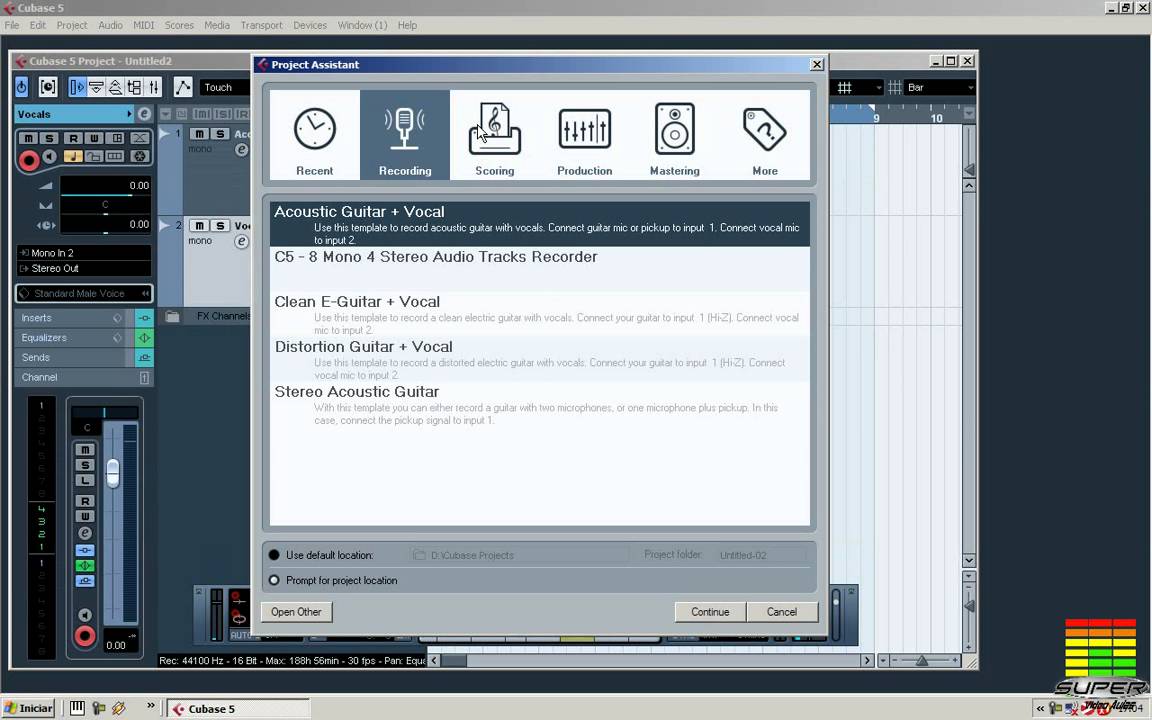Screen dimensions: 1152x720
Task: Expand the Inserts inspector section
Action: 71,318
